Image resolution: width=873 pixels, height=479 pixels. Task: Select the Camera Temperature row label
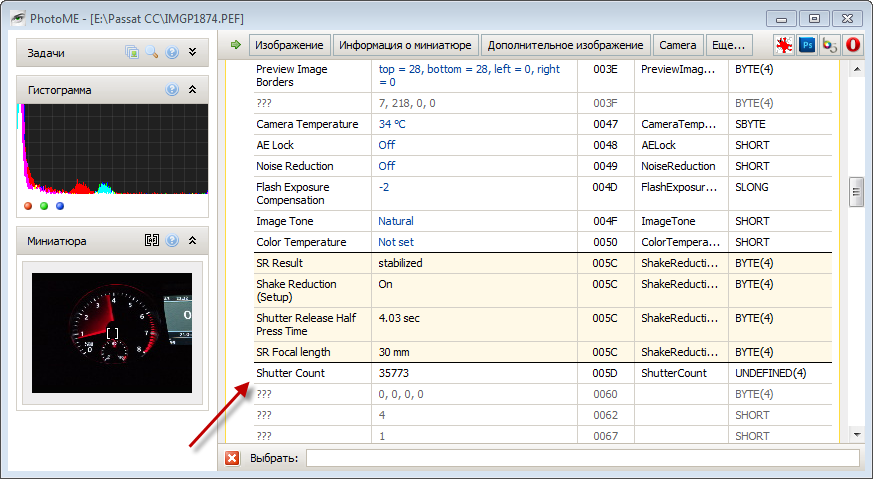(x=307, y=124)
